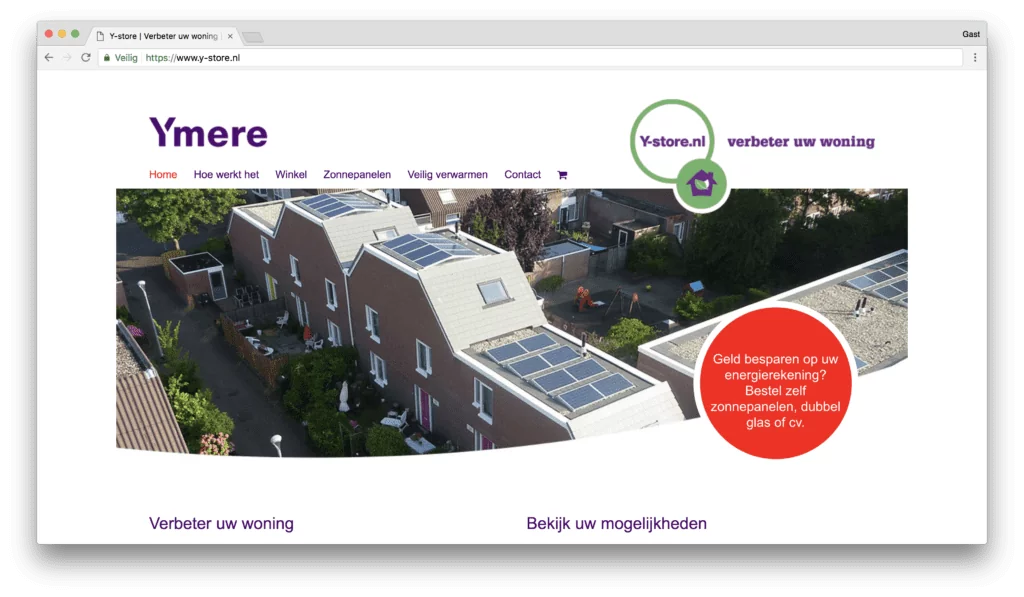The width and height of the screenshot is (1024, 597).
Task: Open the Contact page link
Action: [522, 175]
